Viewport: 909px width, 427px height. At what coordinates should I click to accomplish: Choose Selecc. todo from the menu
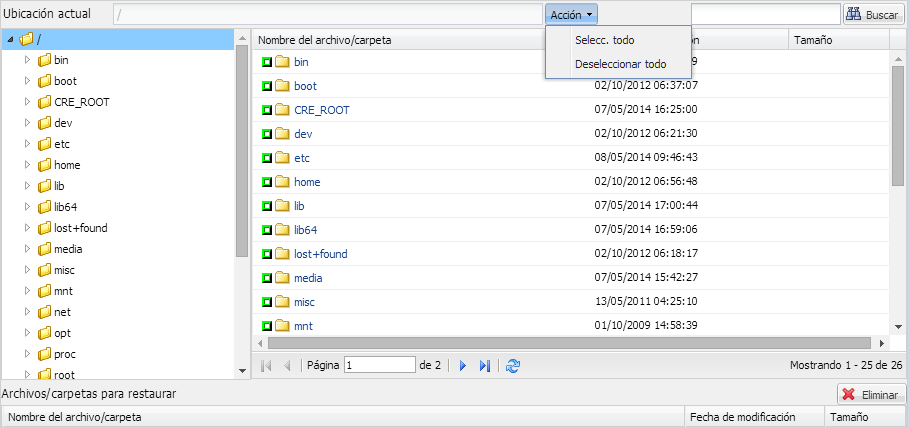point(605,40)
